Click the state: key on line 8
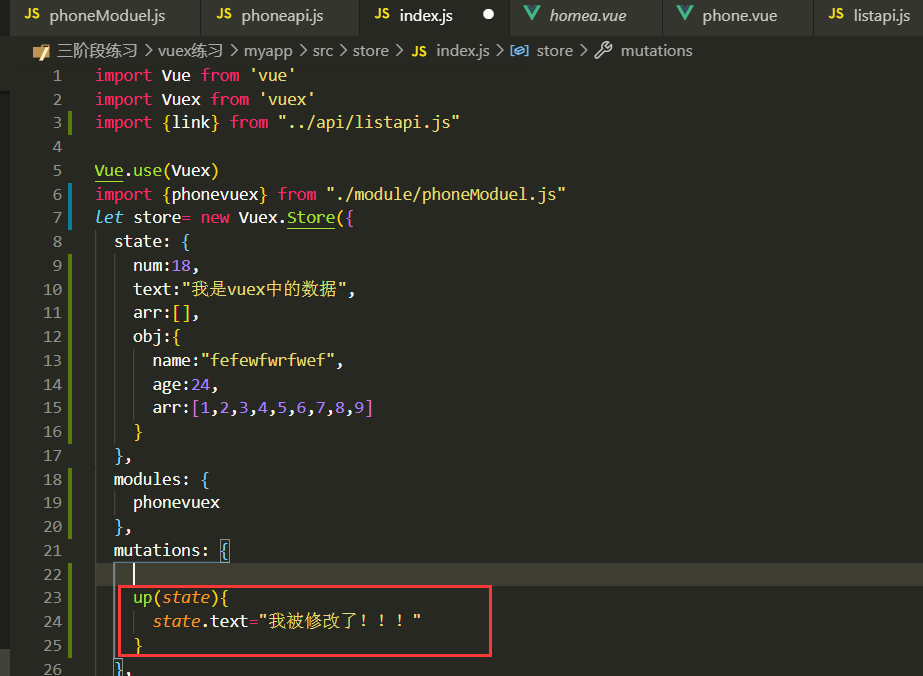923x676 pixels. [x=142, y=242]
